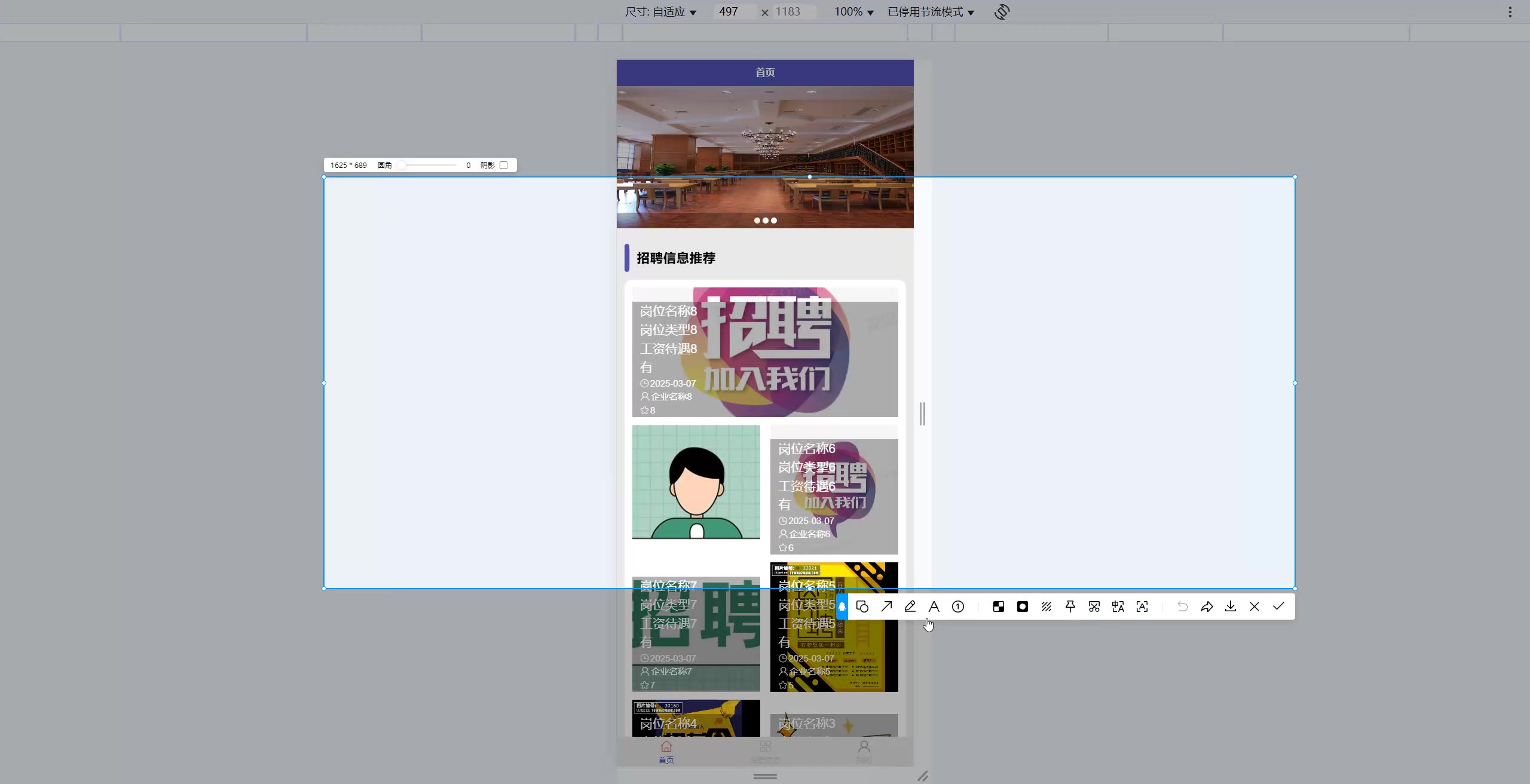1530x784 pixels.
Task: Select the text annotation tool
Action: click(x=934, y=607)
